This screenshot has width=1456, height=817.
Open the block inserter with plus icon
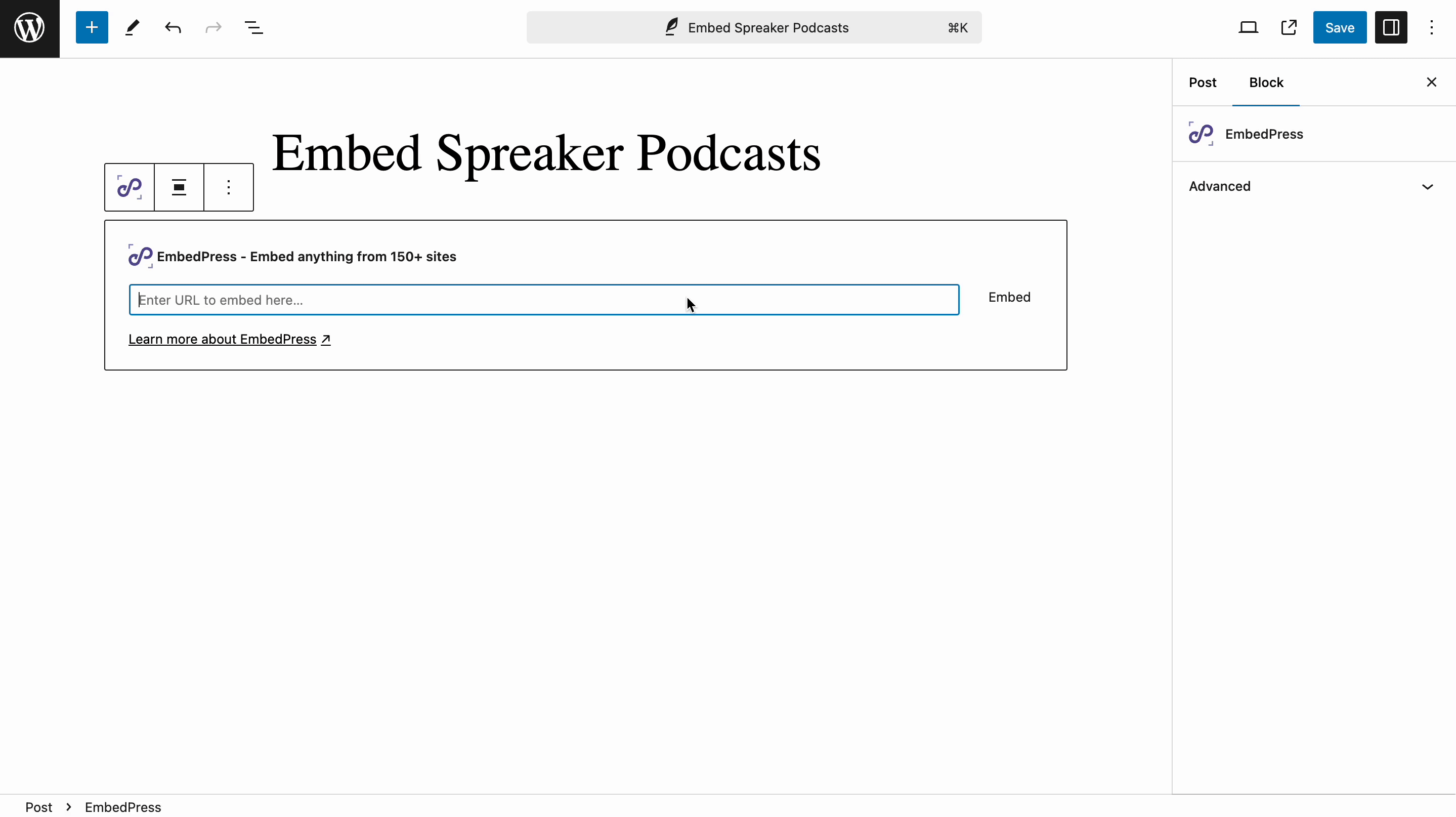point(91,27)
